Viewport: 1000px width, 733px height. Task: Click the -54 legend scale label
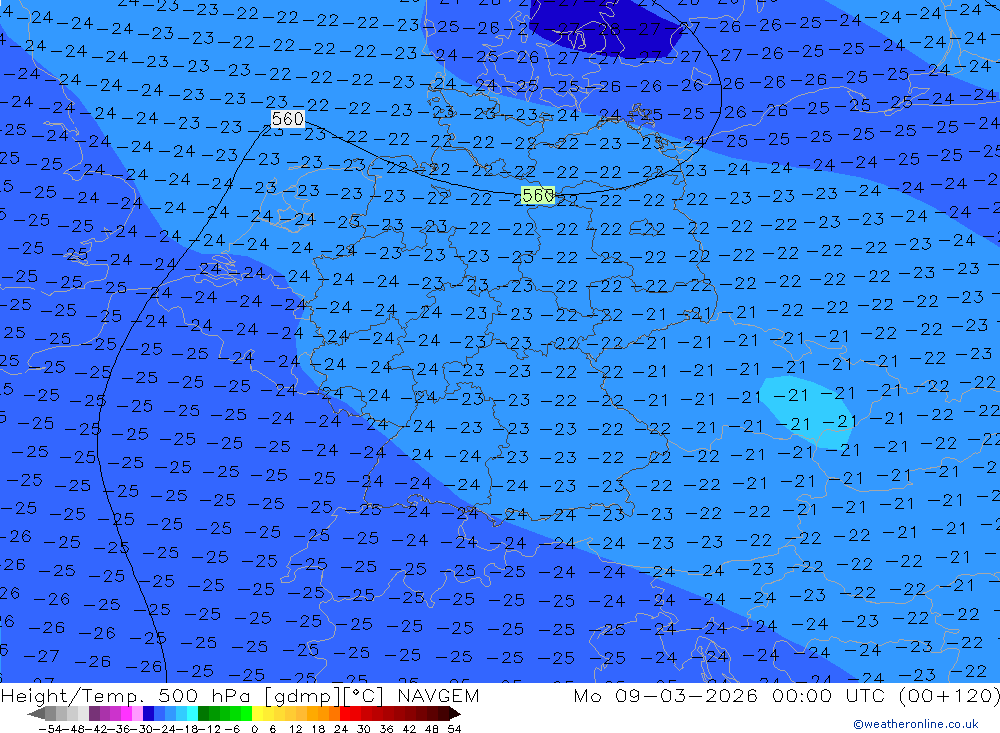pyautogui.click(x=50, y=729)
